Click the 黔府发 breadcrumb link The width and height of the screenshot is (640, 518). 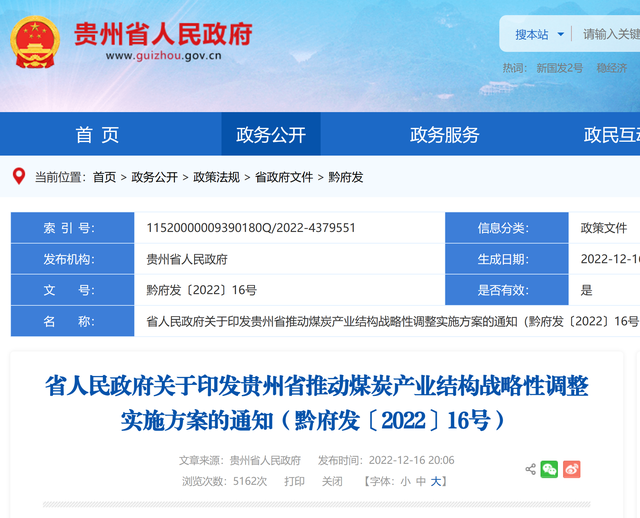[x=345, y=177]
